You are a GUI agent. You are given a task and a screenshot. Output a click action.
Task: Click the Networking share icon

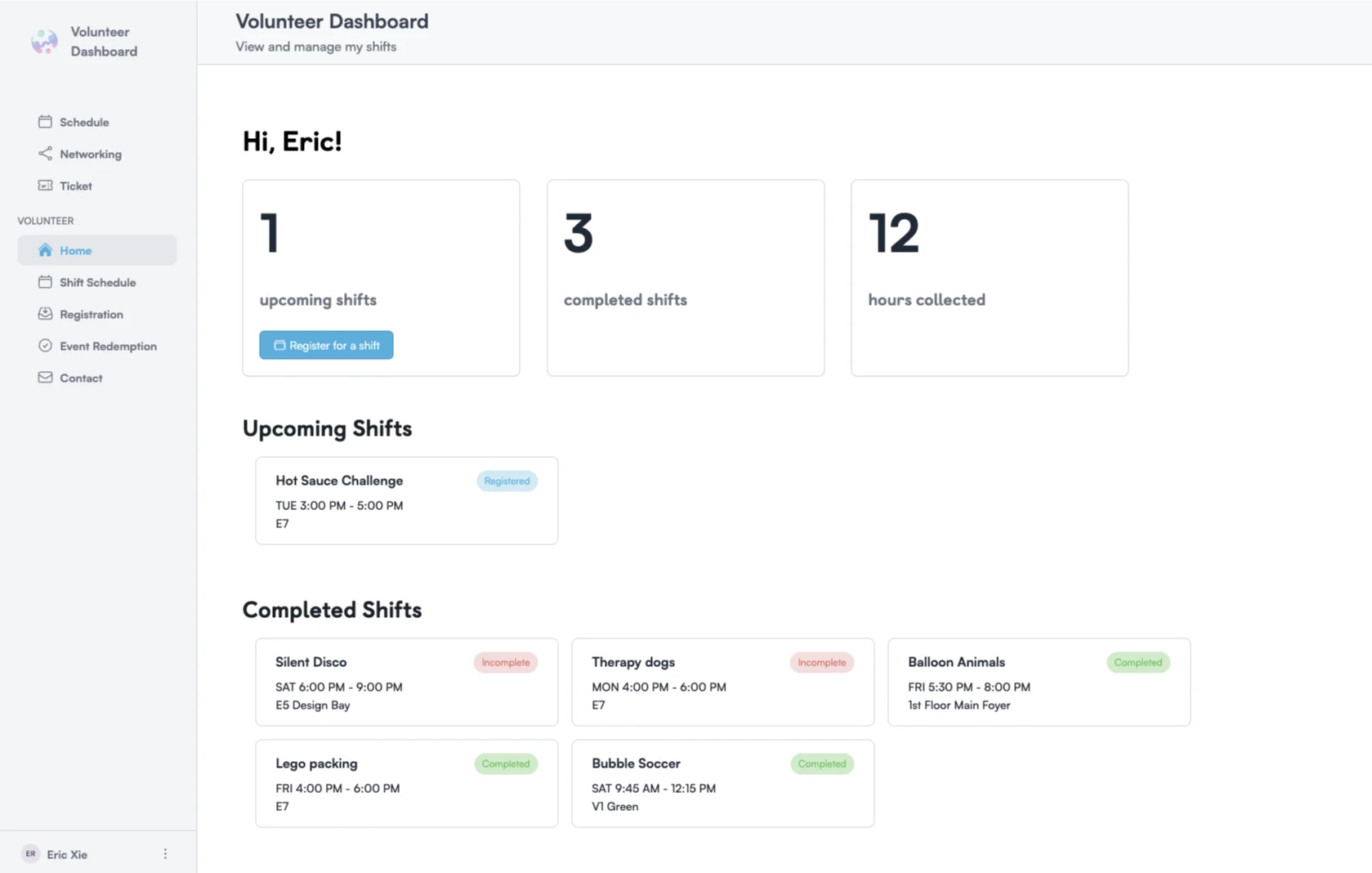tap(45, 154)
